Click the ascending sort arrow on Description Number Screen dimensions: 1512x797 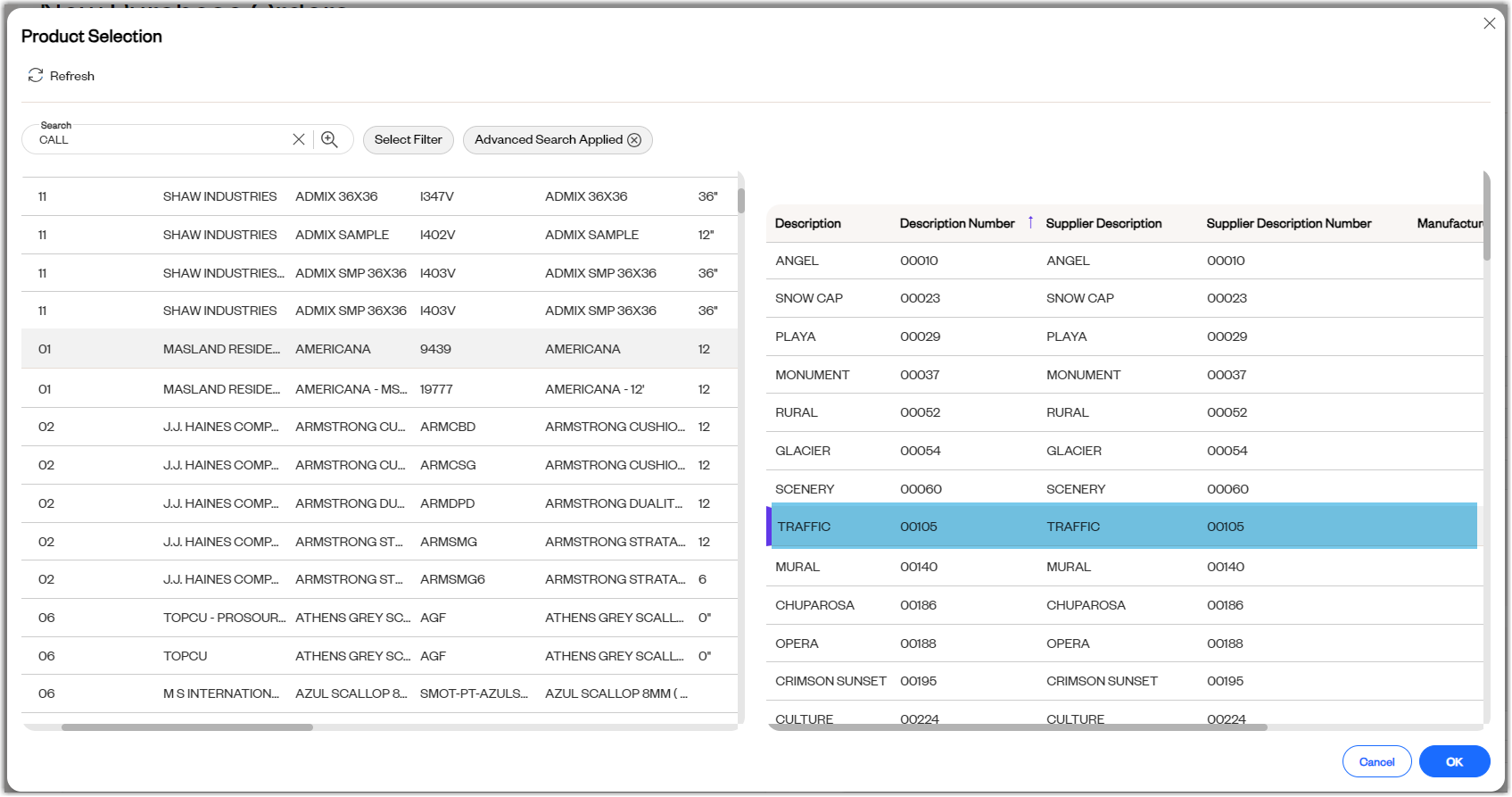(x=1030, y=222)
